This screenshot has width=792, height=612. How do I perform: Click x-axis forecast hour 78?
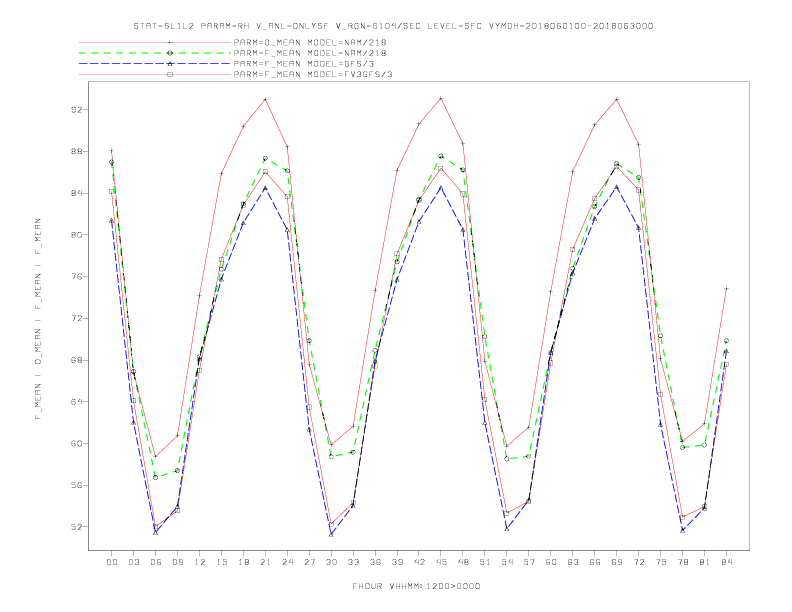pyautogui.click(x=683, y=562)
